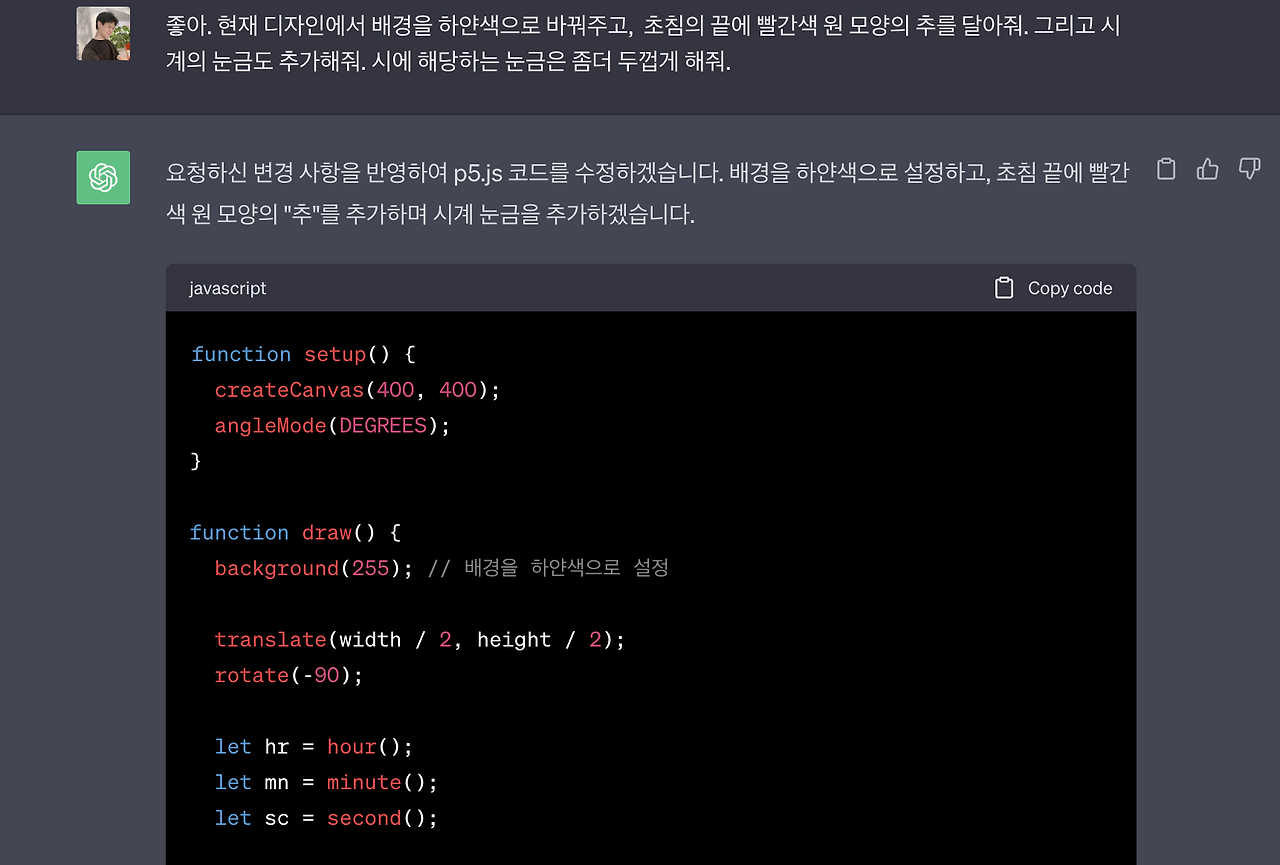
Task: Click the clipboard icon beside Copy code
Action: click(x=1003, y=287)
